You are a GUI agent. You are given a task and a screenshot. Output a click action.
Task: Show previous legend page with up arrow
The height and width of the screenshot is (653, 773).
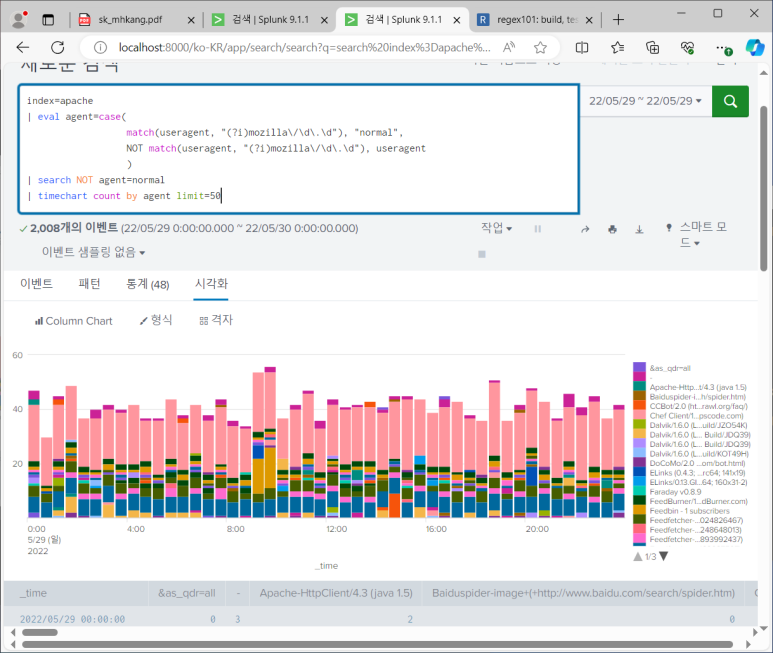point(637,556)
